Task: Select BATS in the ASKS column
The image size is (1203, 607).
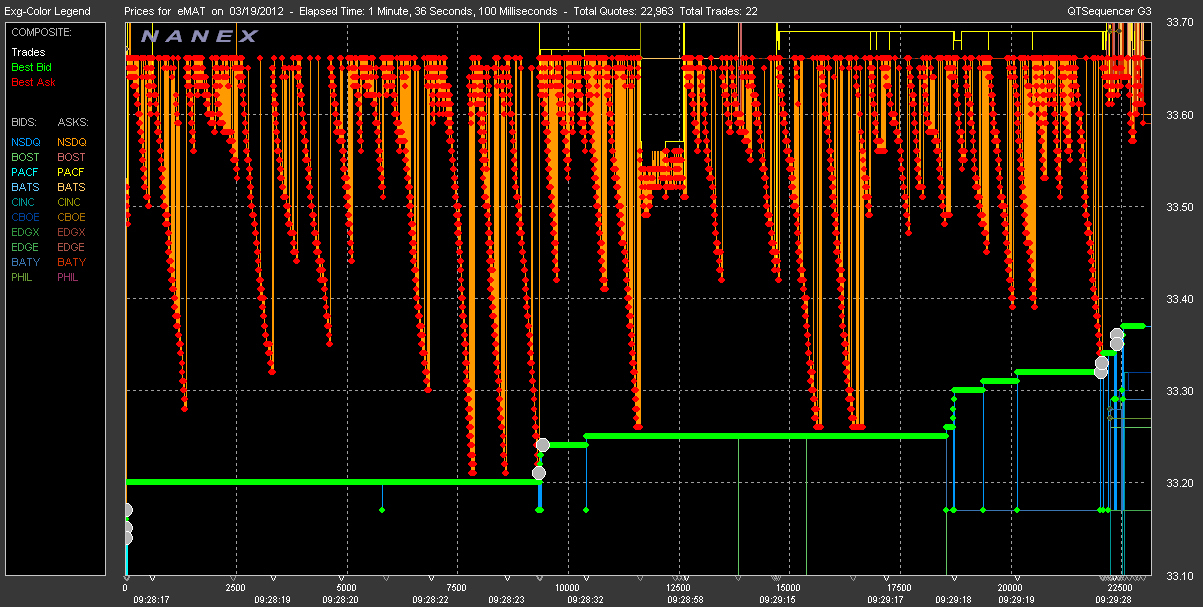Action: tap(72, 187)
